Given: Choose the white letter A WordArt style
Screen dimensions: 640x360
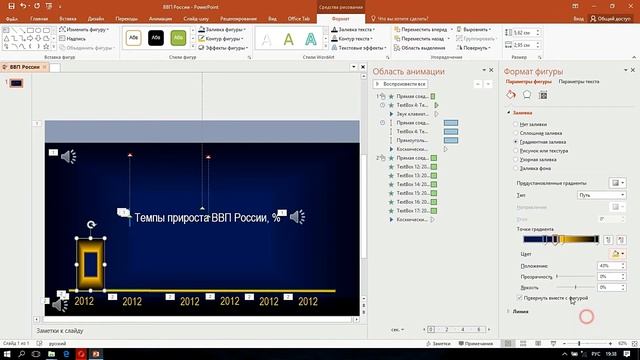Looking at the screenshot, I should 267,40.
